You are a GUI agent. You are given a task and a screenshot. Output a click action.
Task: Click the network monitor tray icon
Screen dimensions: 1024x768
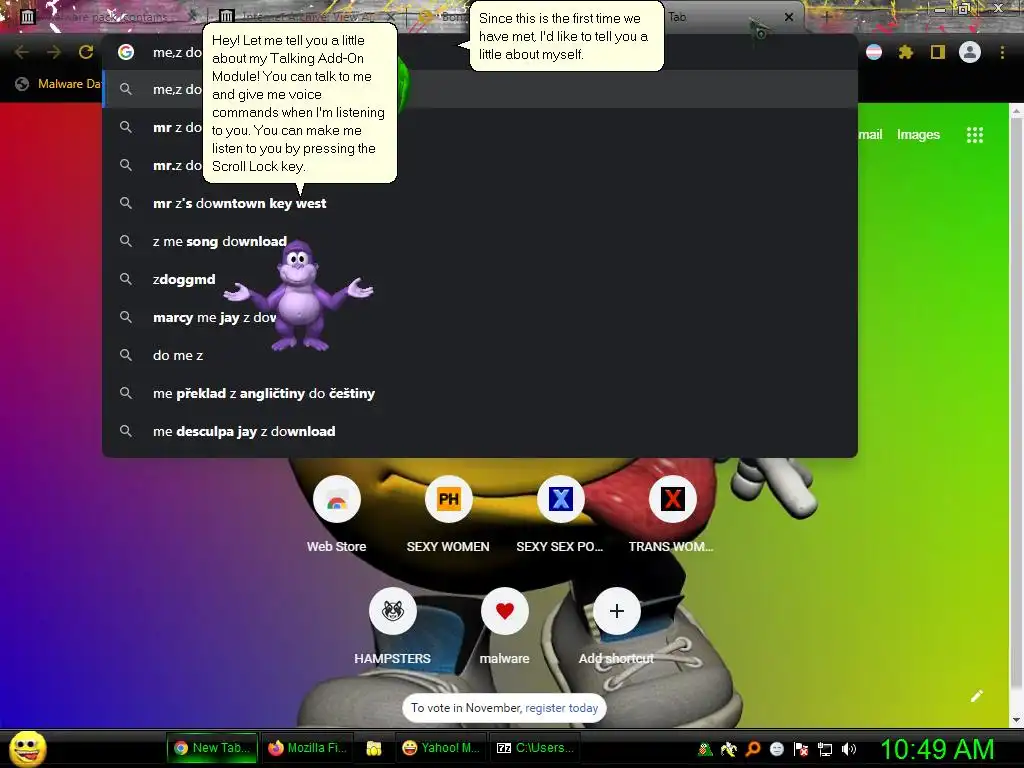click(825, 749)
